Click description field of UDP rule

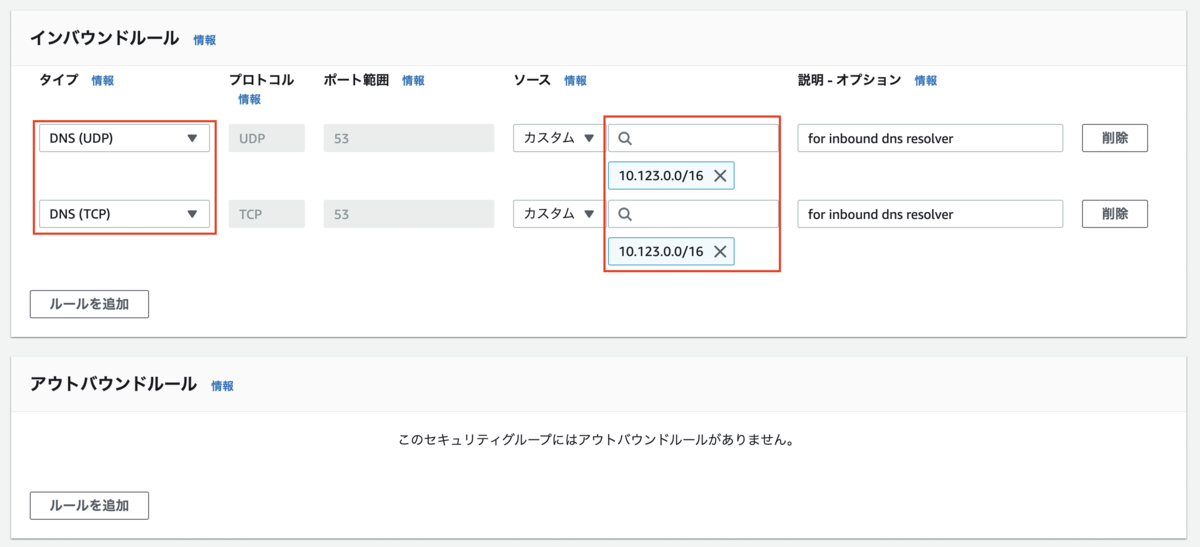[930, 139]
